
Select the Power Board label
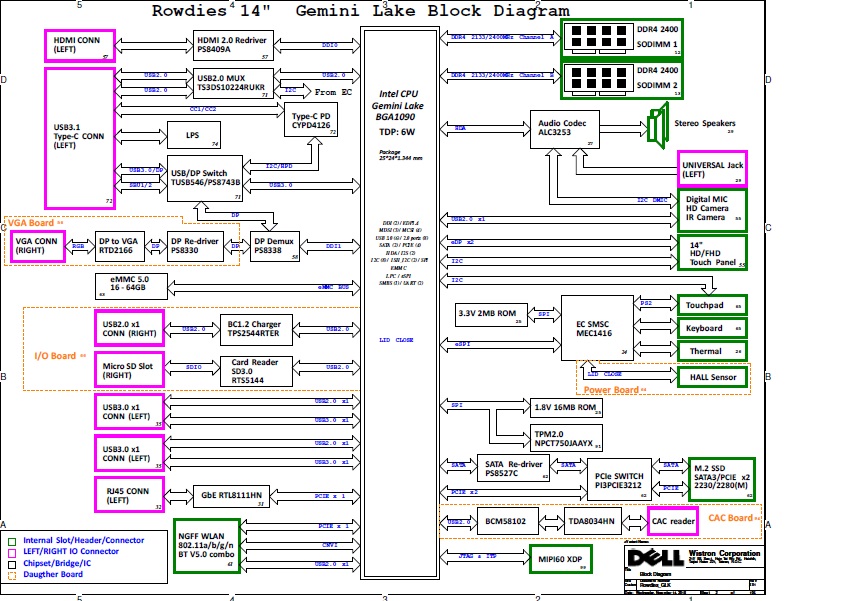(611, 390)
